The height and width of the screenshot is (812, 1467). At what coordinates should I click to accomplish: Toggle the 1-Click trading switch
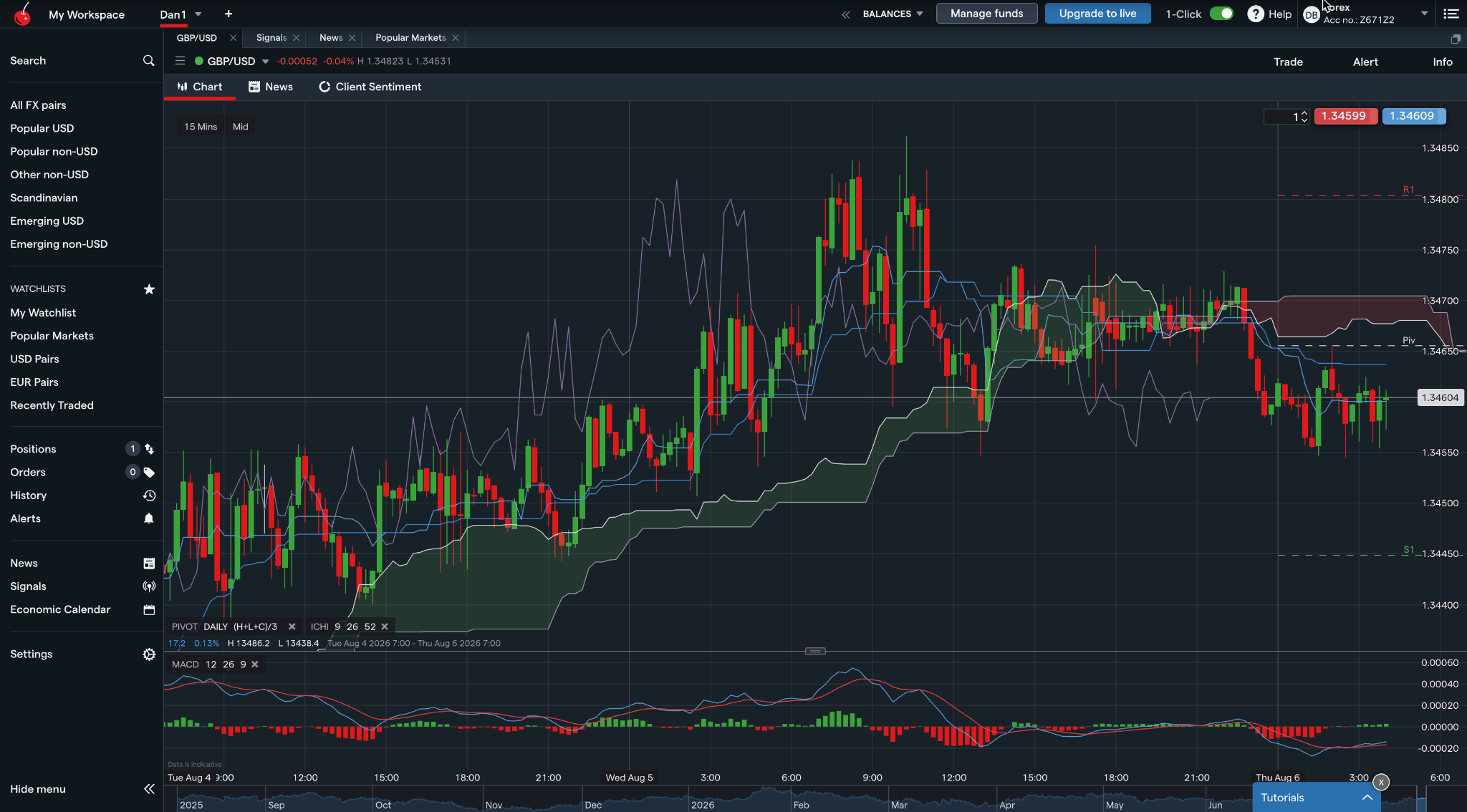[x=1221, y=14]
